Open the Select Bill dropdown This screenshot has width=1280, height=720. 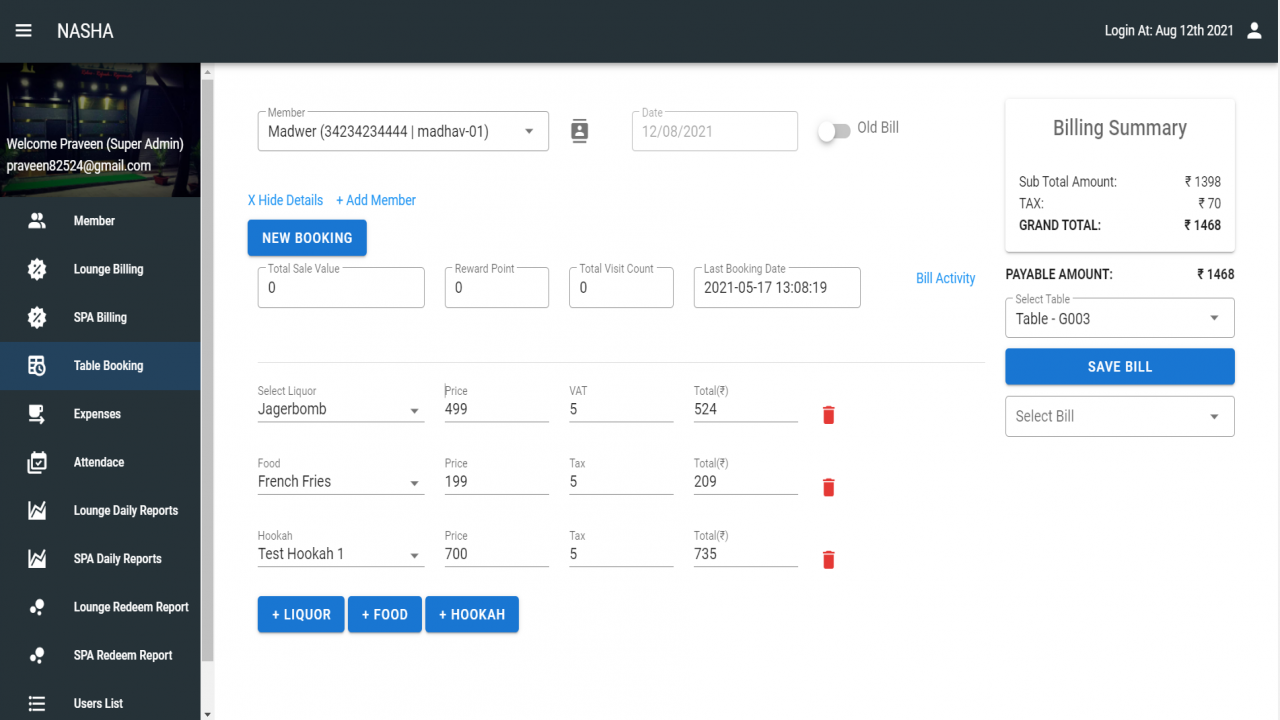(x=1120, y=416)
